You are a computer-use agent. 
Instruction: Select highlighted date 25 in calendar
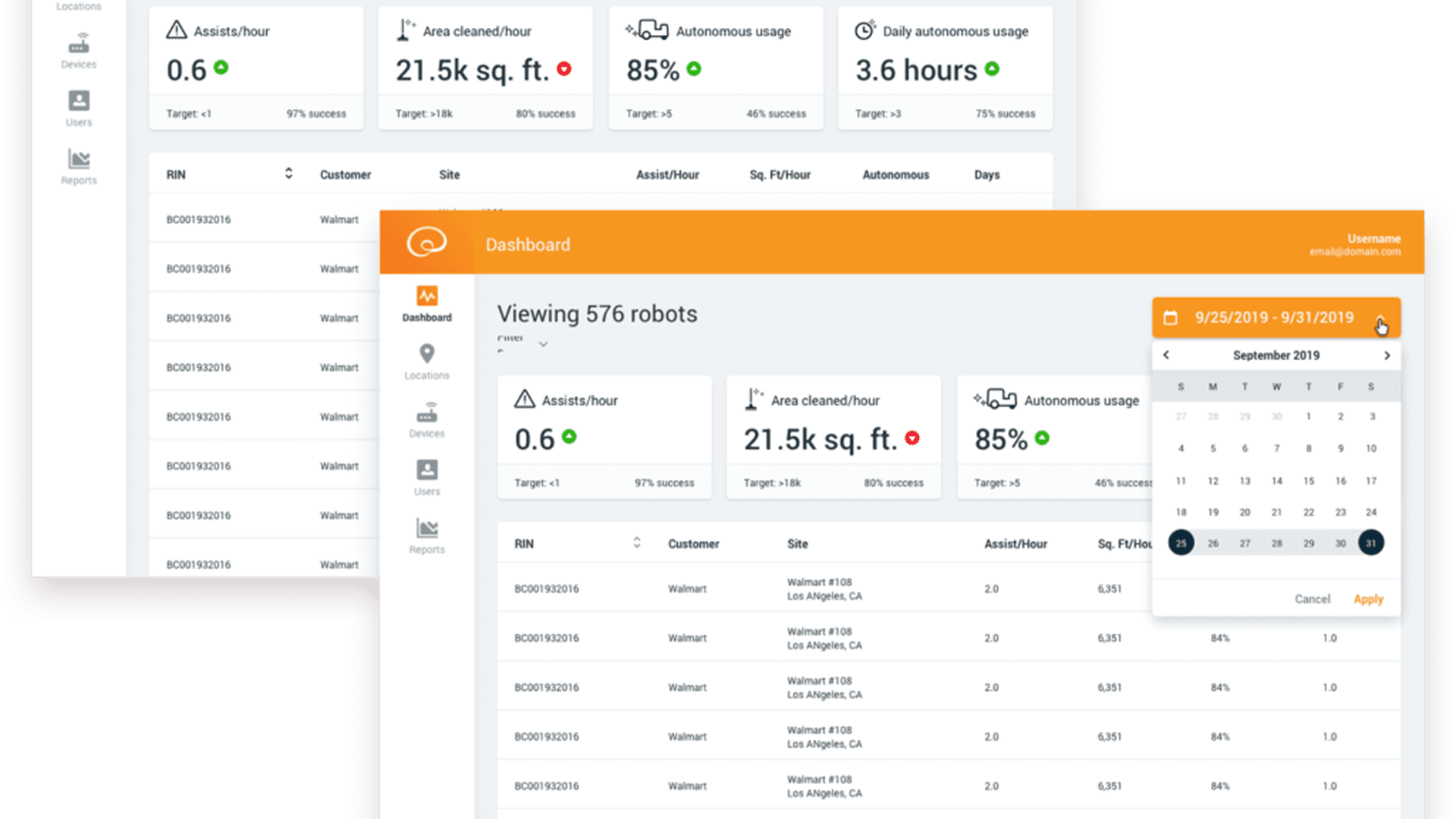pos(1181,543)
